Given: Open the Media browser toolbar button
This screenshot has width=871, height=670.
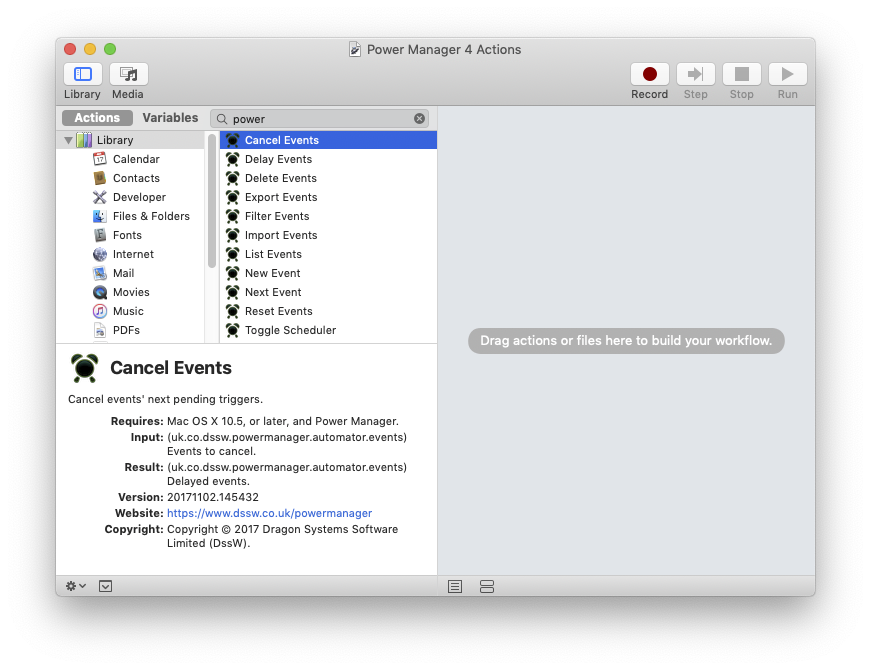Looking at the screenshot, I should tap(128, 74).
